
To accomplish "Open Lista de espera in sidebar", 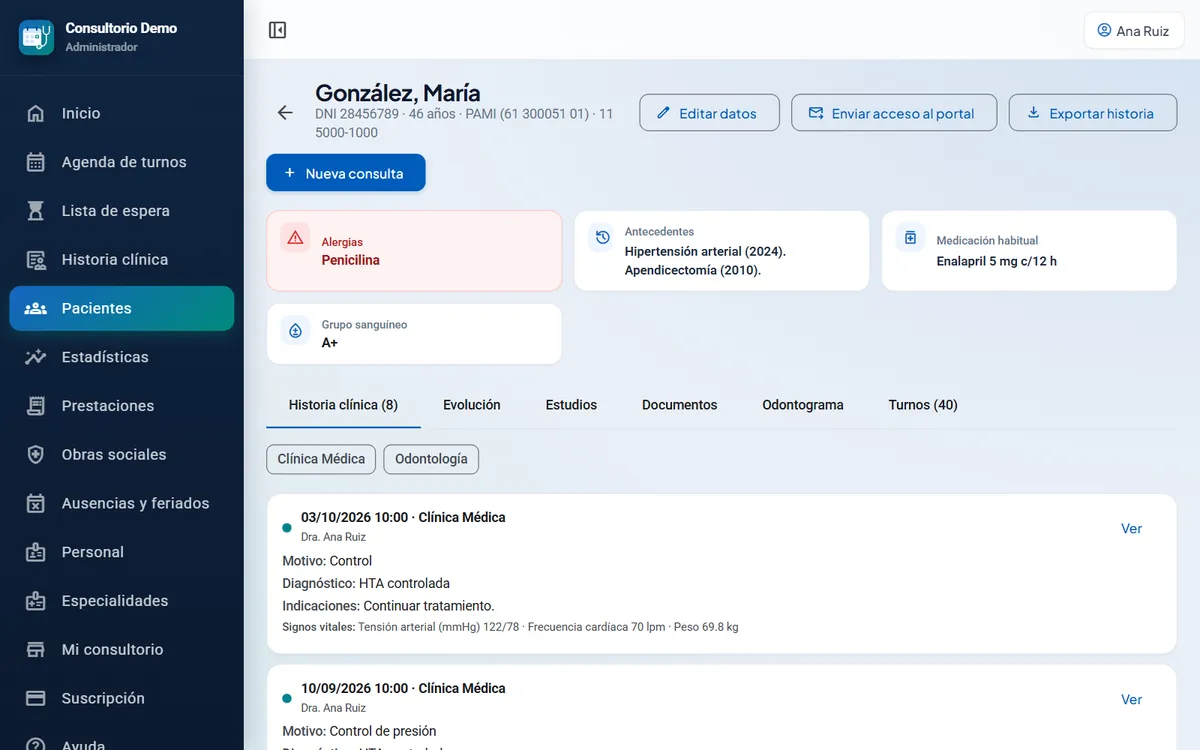I will pyautogui.click(x=122, y=211).
